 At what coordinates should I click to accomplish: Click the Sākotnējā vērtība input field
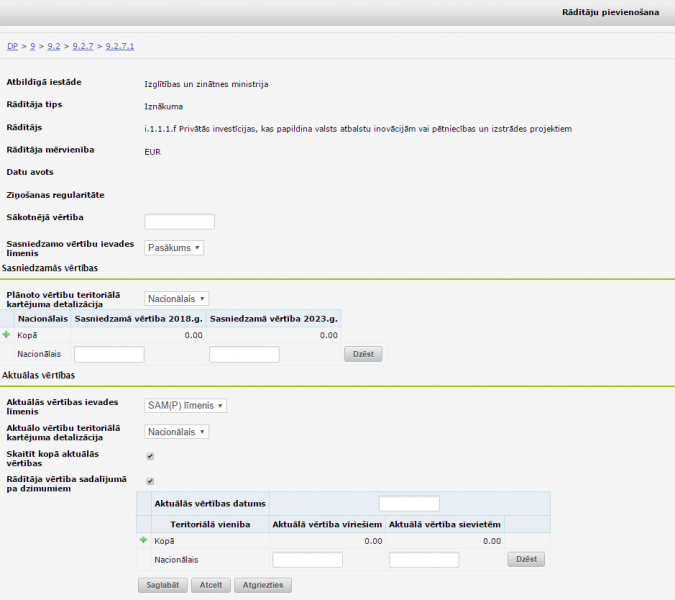click(179, 221)
